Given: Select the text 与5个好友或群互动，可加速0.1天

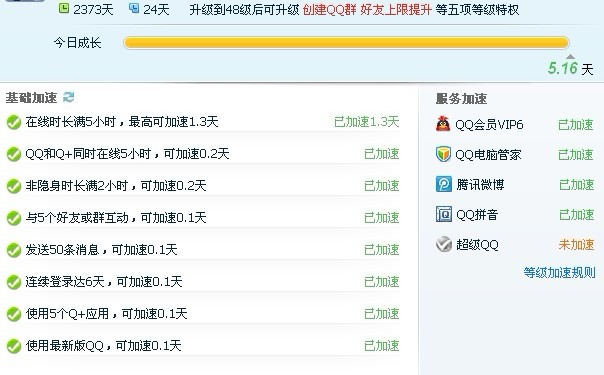Looking at the screenshot, I should pyautogui.click(x=116, y=218).
